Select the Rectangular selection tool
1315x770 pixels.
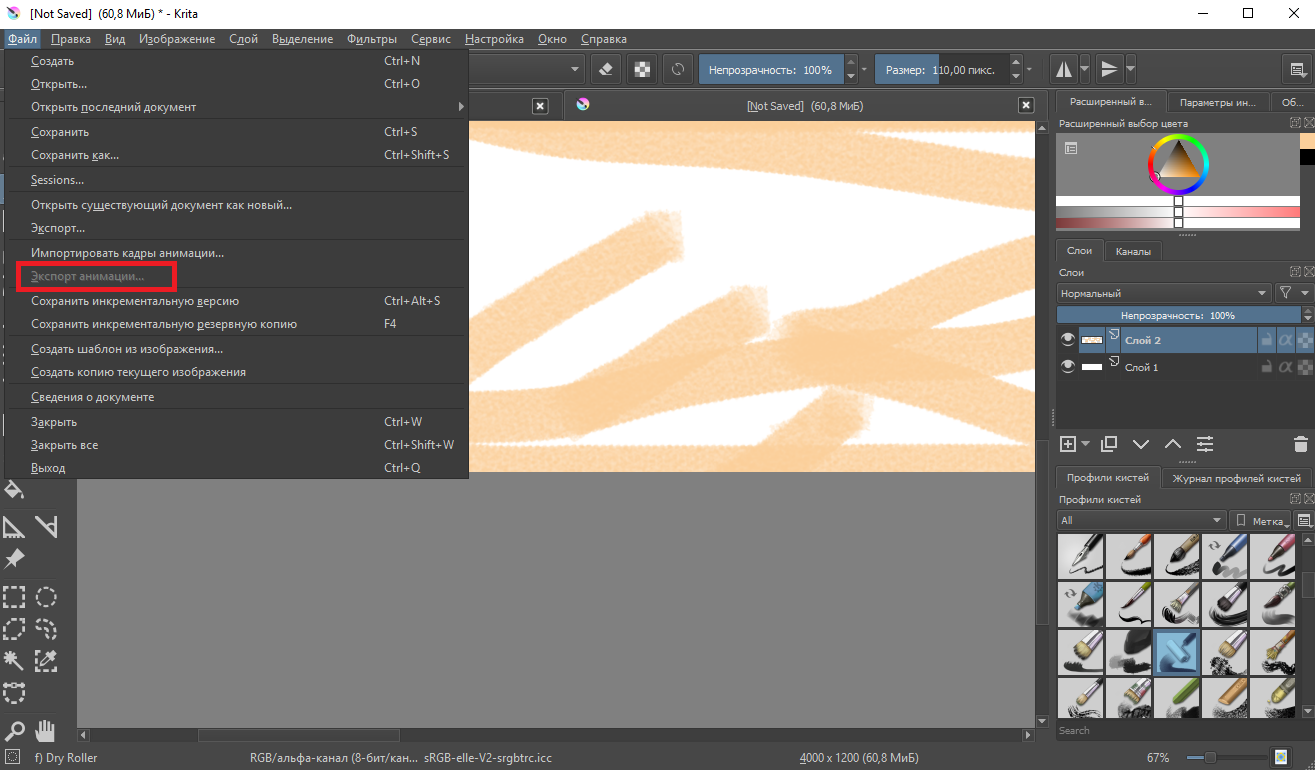(x=14, y=598)
